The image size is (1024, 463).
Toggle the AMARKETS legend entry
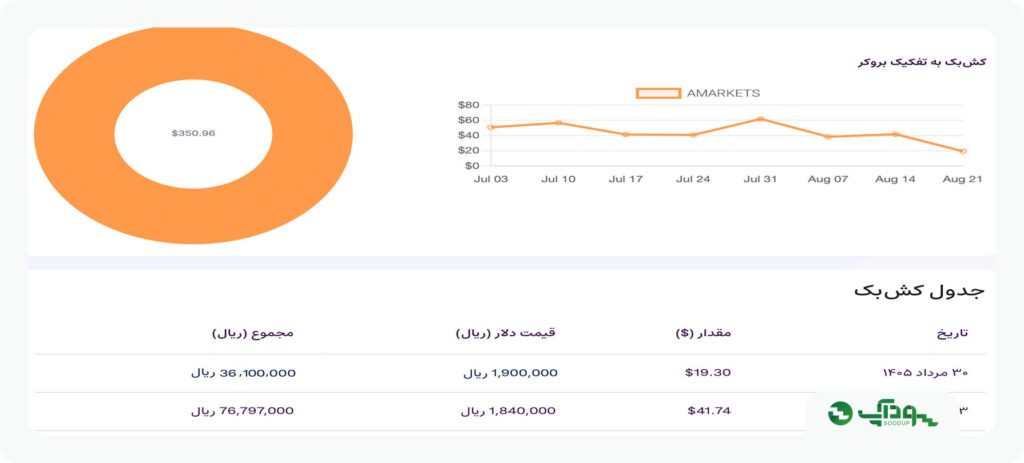[x=698, y=93]
